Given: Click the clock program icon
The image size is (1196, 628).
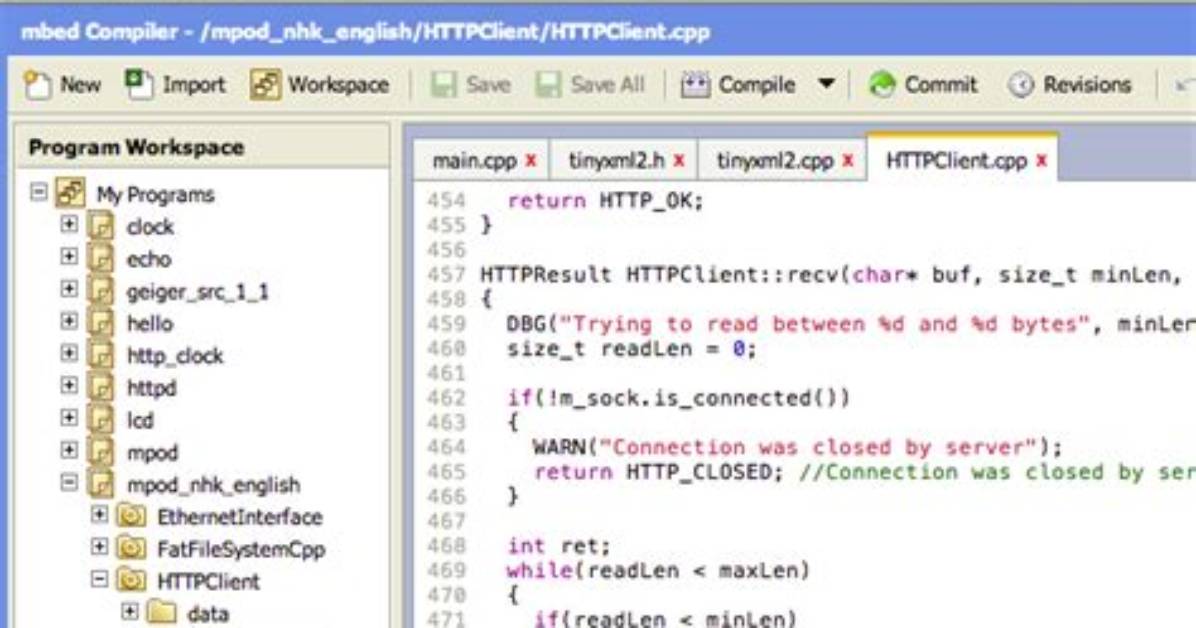Looking at the screenshot, I should pos(101,227).
